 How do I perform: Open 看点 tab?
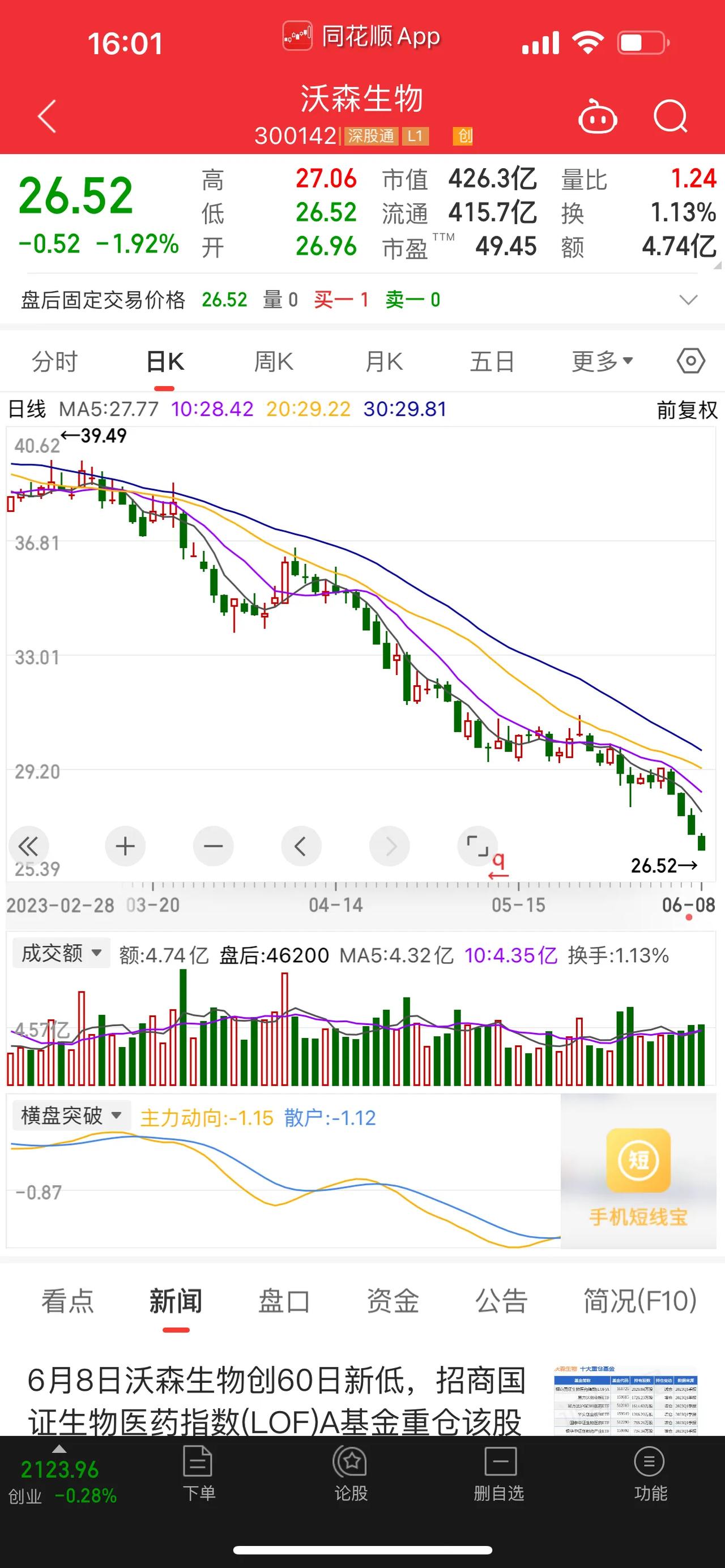(67, 1301)
